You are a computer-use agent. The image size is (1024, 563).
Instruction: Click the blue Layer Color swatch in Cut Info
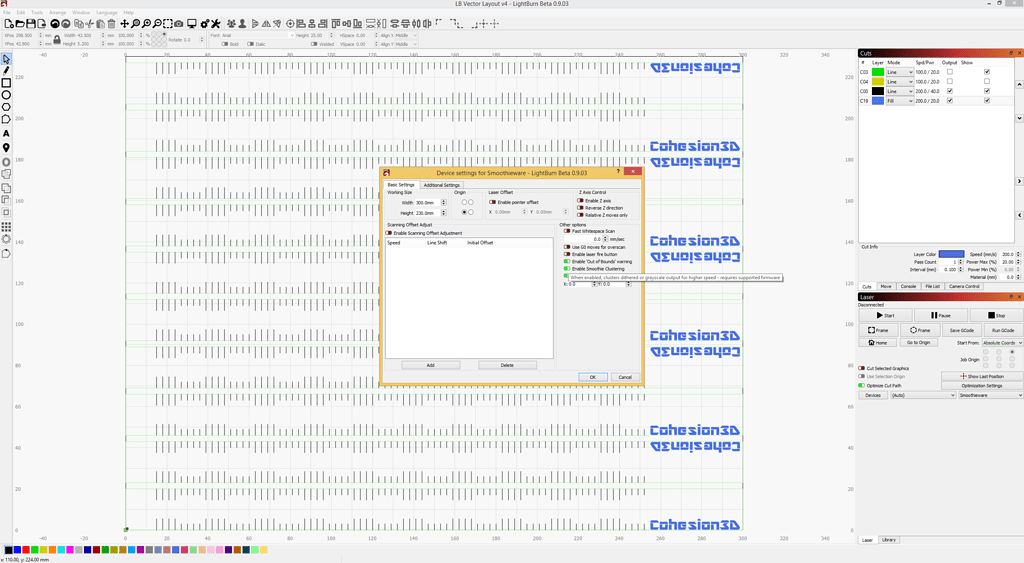click(x=952, y=254)
